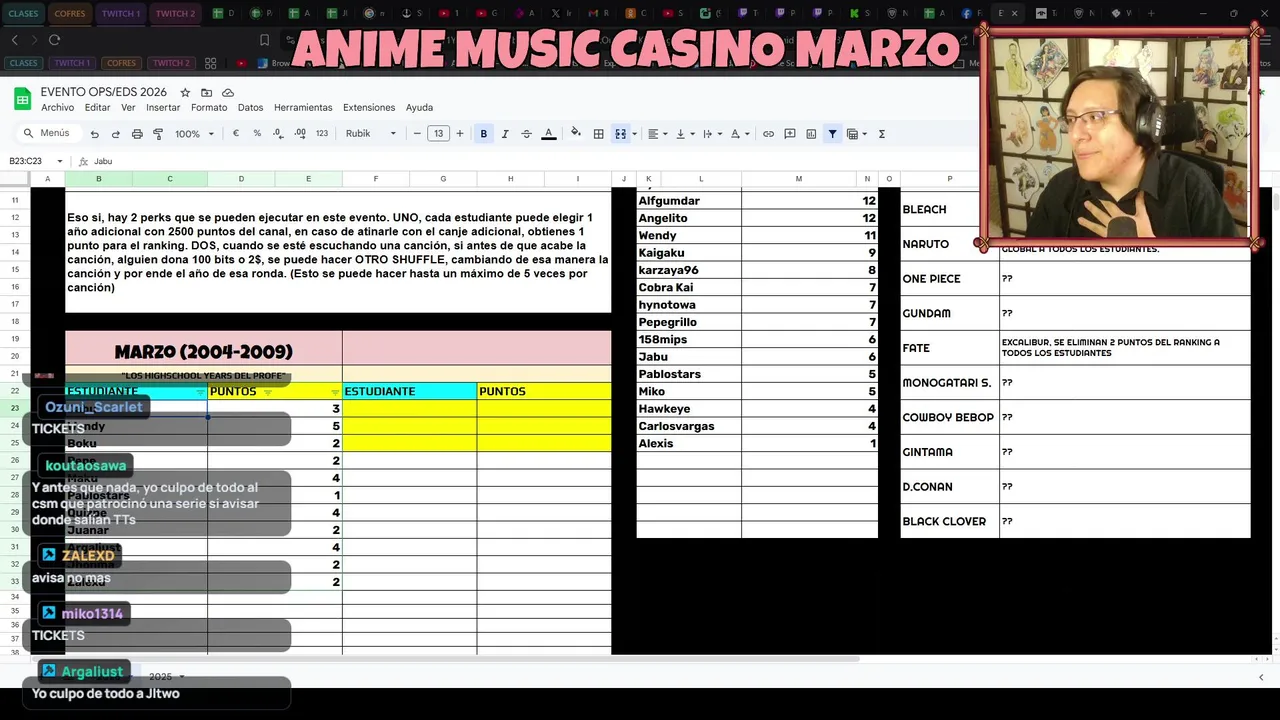Open the Datos menu
The width and height of the screenshot is (1280, 720).
pyautogui.click(x=250, y=108)
